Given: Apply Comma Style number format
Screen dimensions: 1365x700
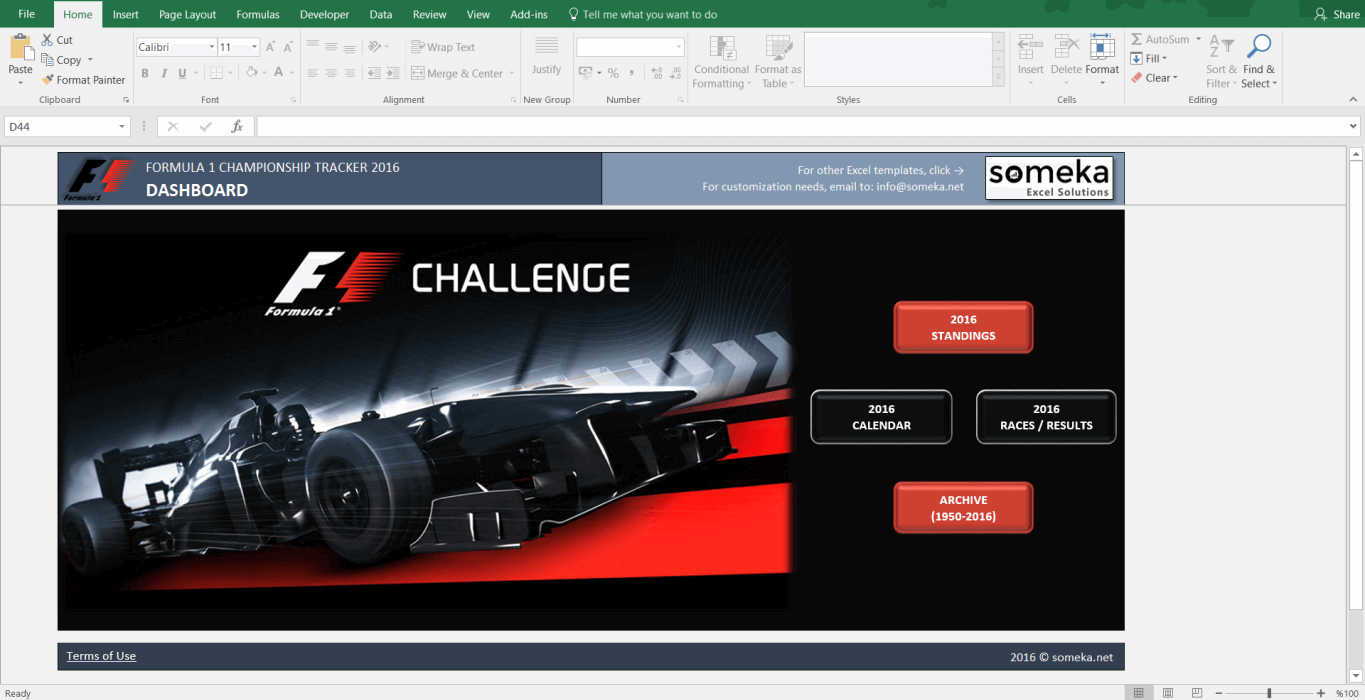Looking at the screenshot, I should point(632,73).
